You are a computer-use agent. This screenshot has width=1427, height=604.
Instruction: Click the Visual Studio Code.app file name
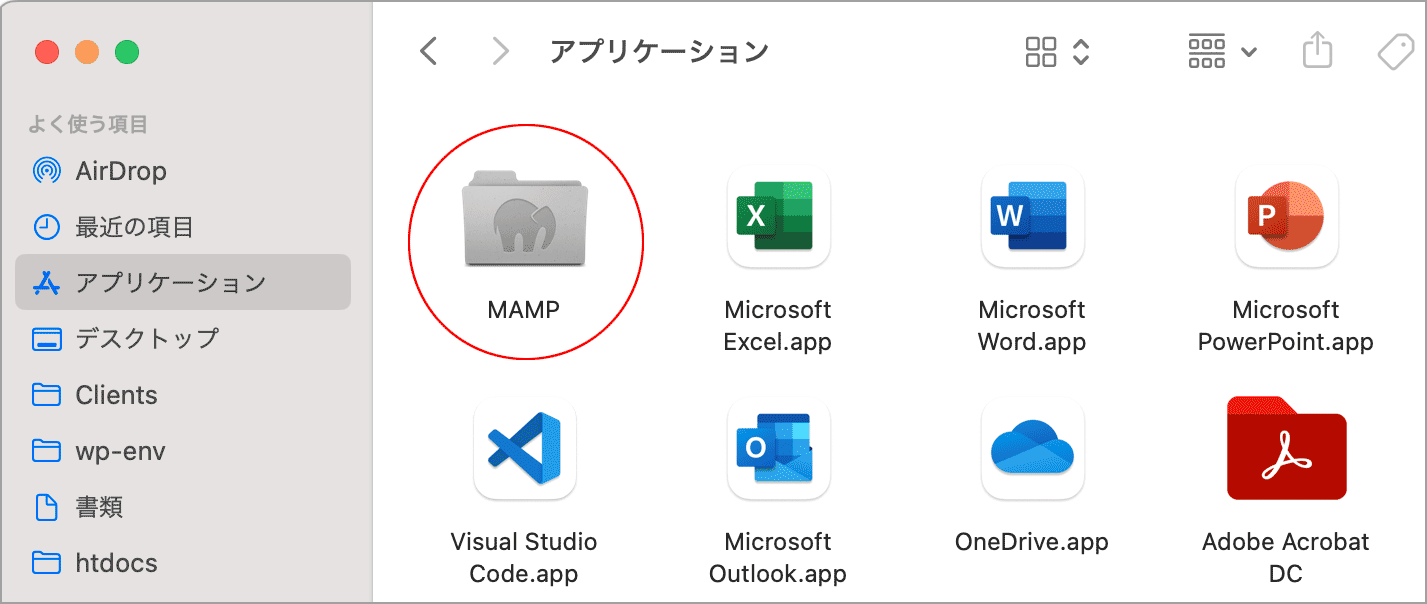pyautogui.click(x=524, y=558)
